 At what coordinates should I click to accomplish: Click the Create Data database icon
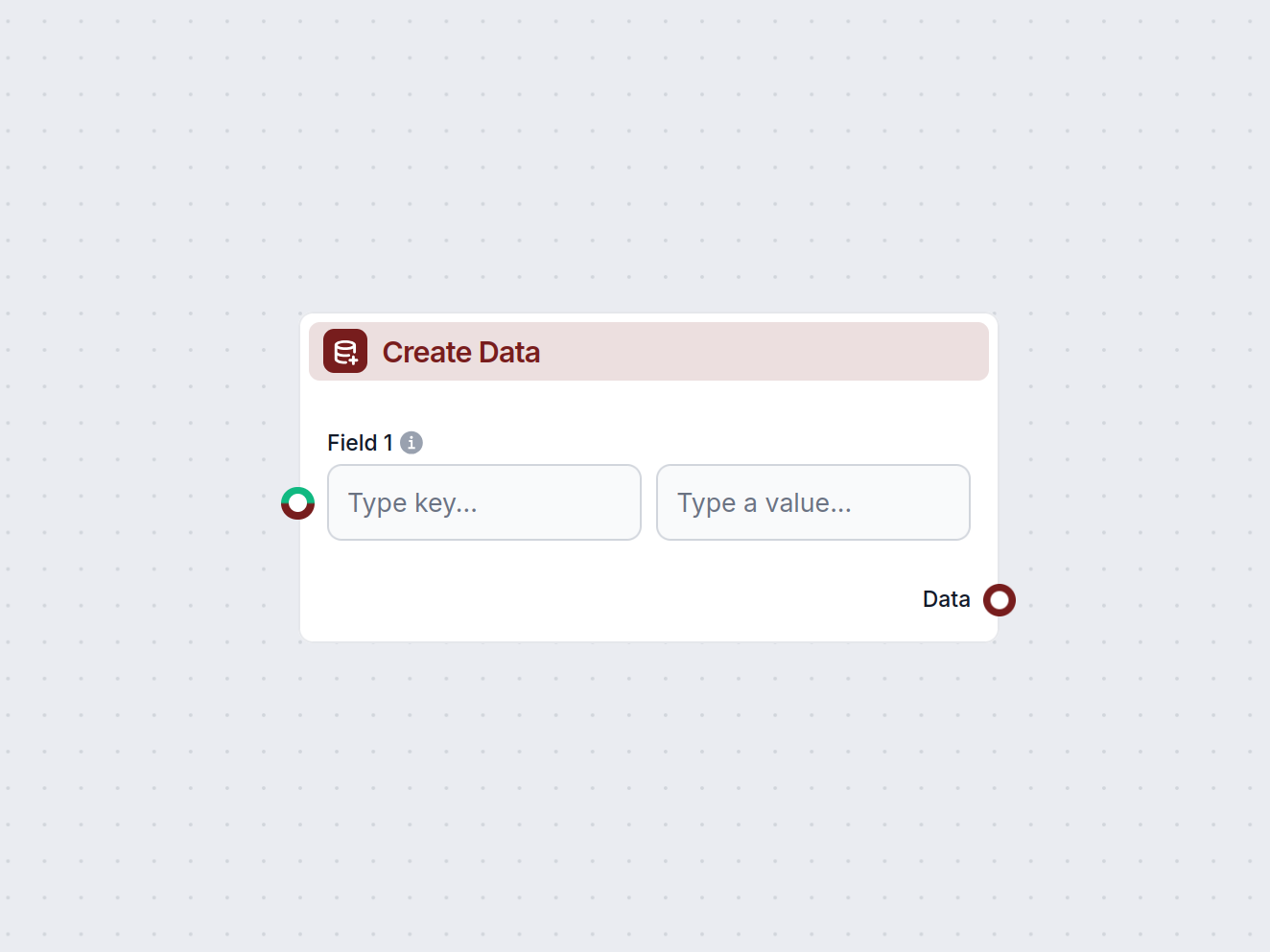(x=345, y=351)
